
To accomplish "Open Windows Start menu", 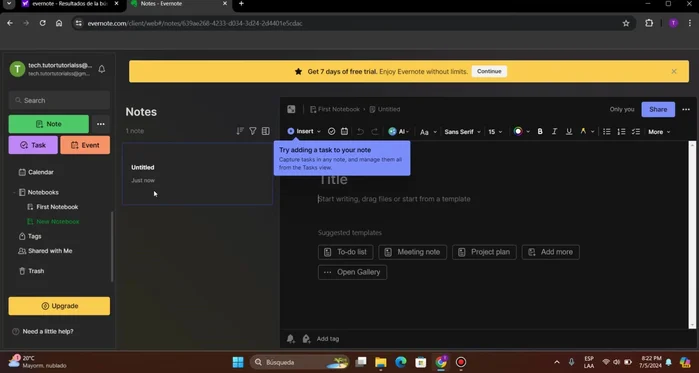I will click(238, 362).
